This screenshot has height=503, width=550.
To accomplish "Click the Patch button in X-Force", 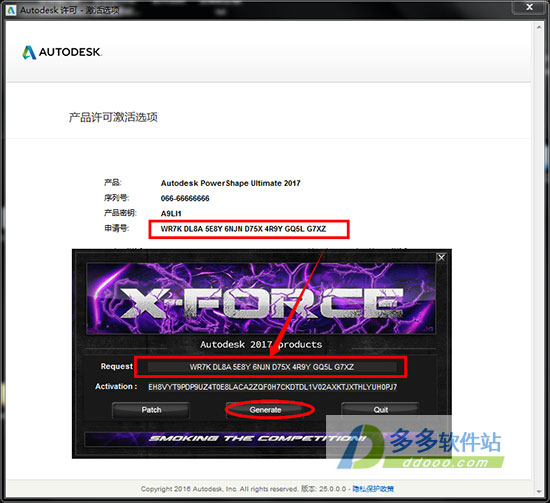I will (151, 410).
